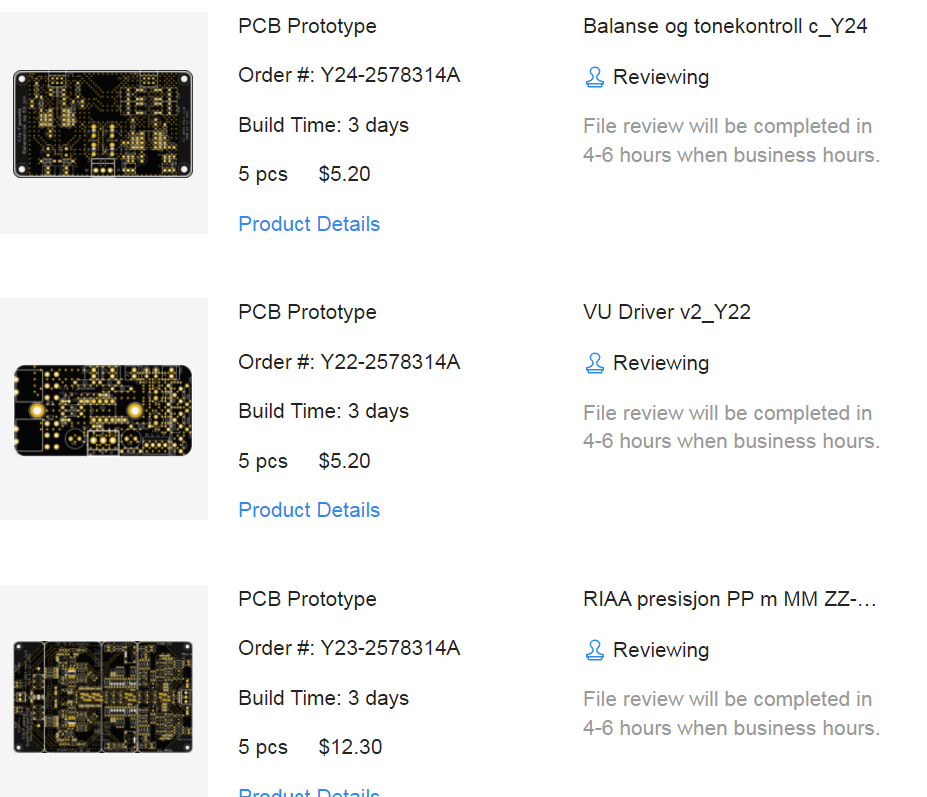Click the PCB Prototype title of order Y22
The width and height of the screenshot is (927, 797).
pyautogui.click(x=307, y=312)
